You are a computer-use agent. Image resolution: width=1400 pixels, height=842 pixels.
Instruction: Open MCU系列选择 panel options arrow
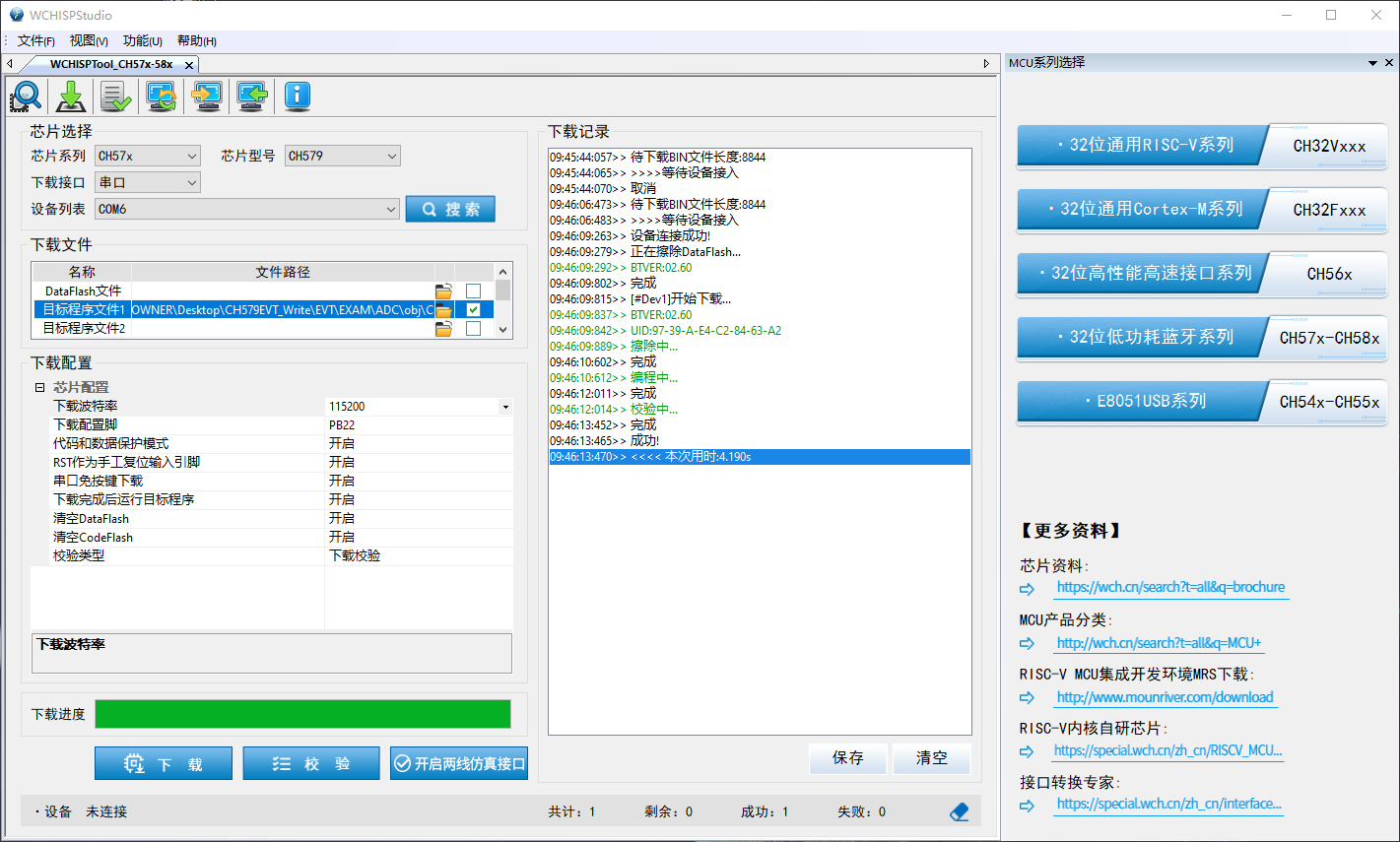point(1373,63)
